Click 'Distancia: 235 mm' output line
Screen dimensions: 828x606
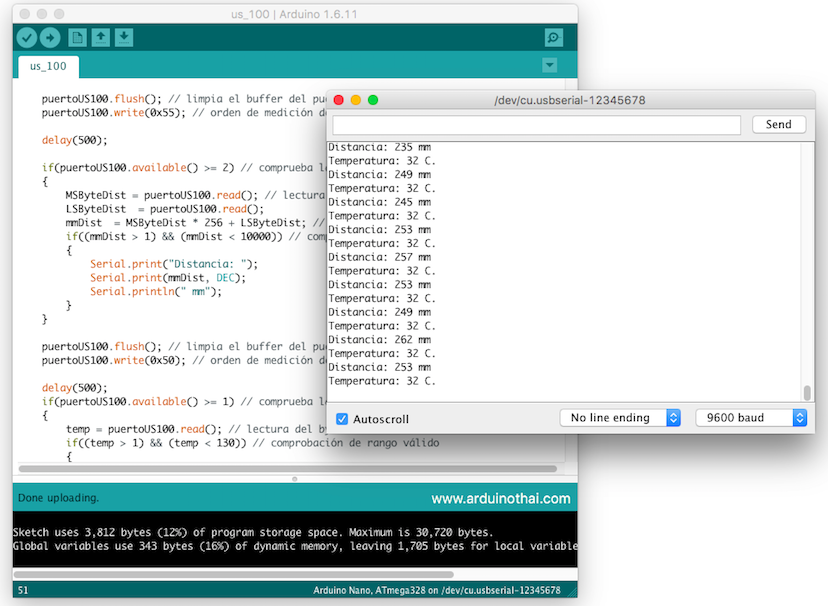pos(380,147)
